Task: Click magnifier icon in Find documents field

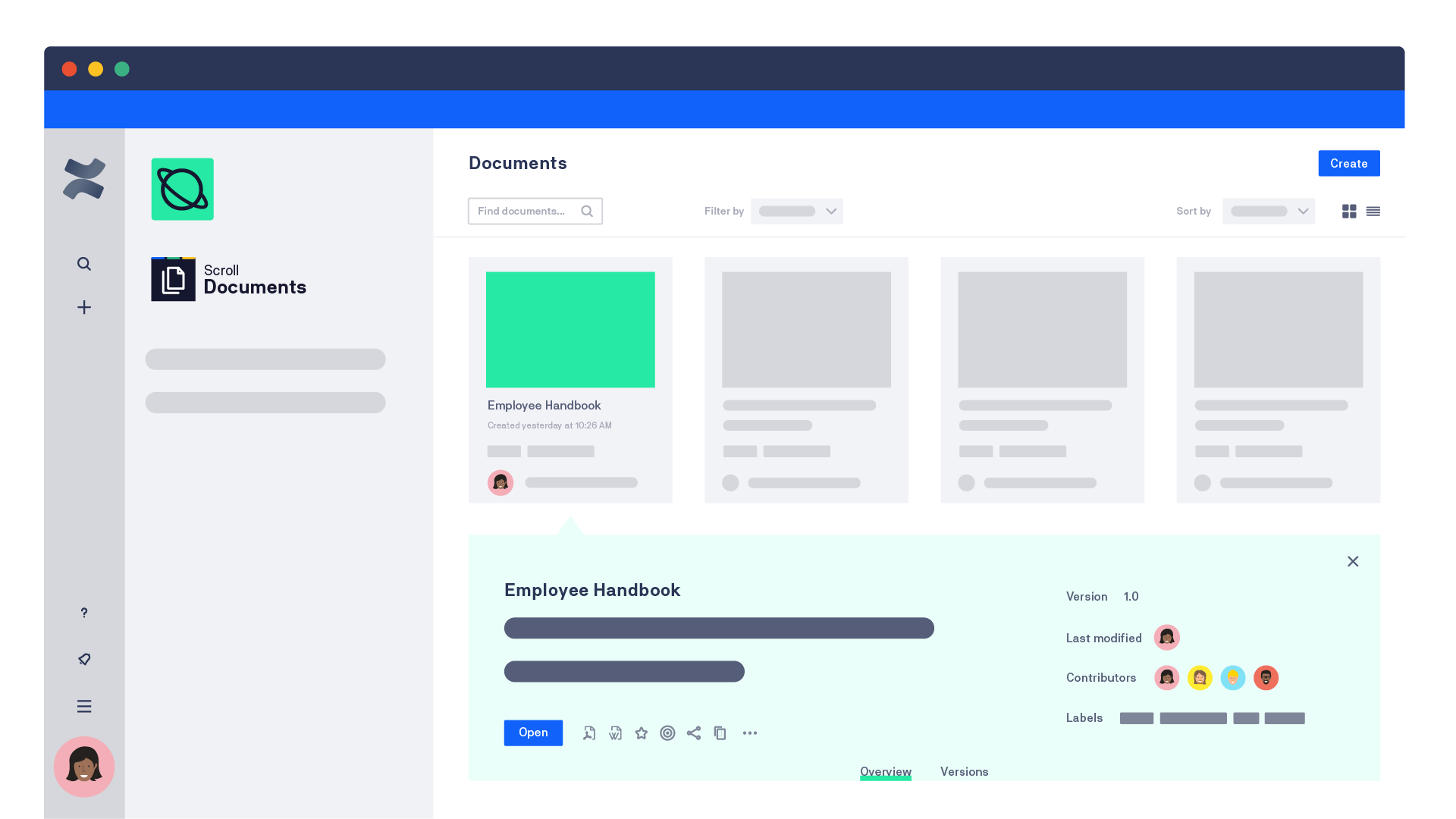Action: click(587, 212)
